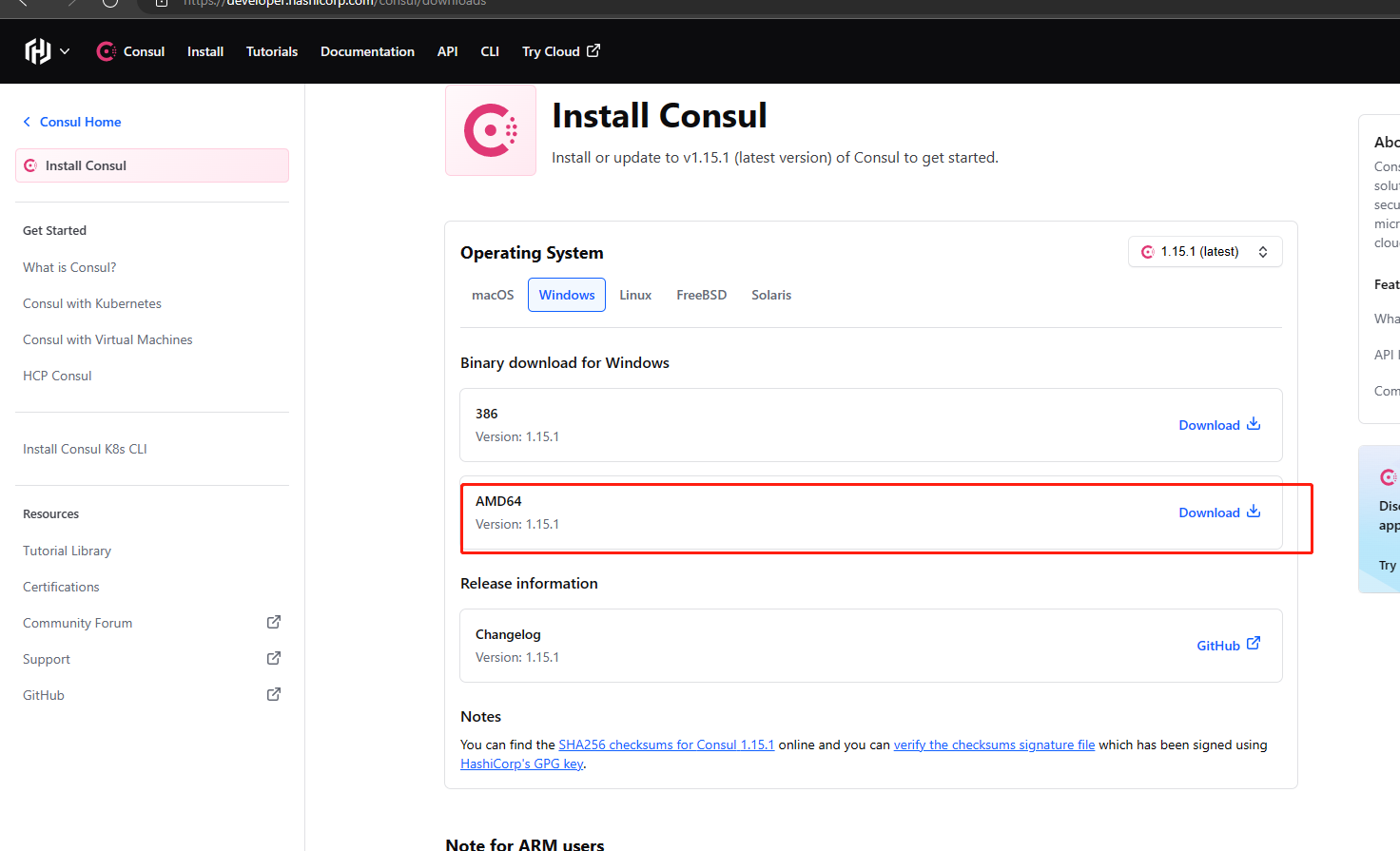Click the external link icon next to Community Forum
The height and width of the screenshot is (851, 1400).
click(x=273, y=622)
